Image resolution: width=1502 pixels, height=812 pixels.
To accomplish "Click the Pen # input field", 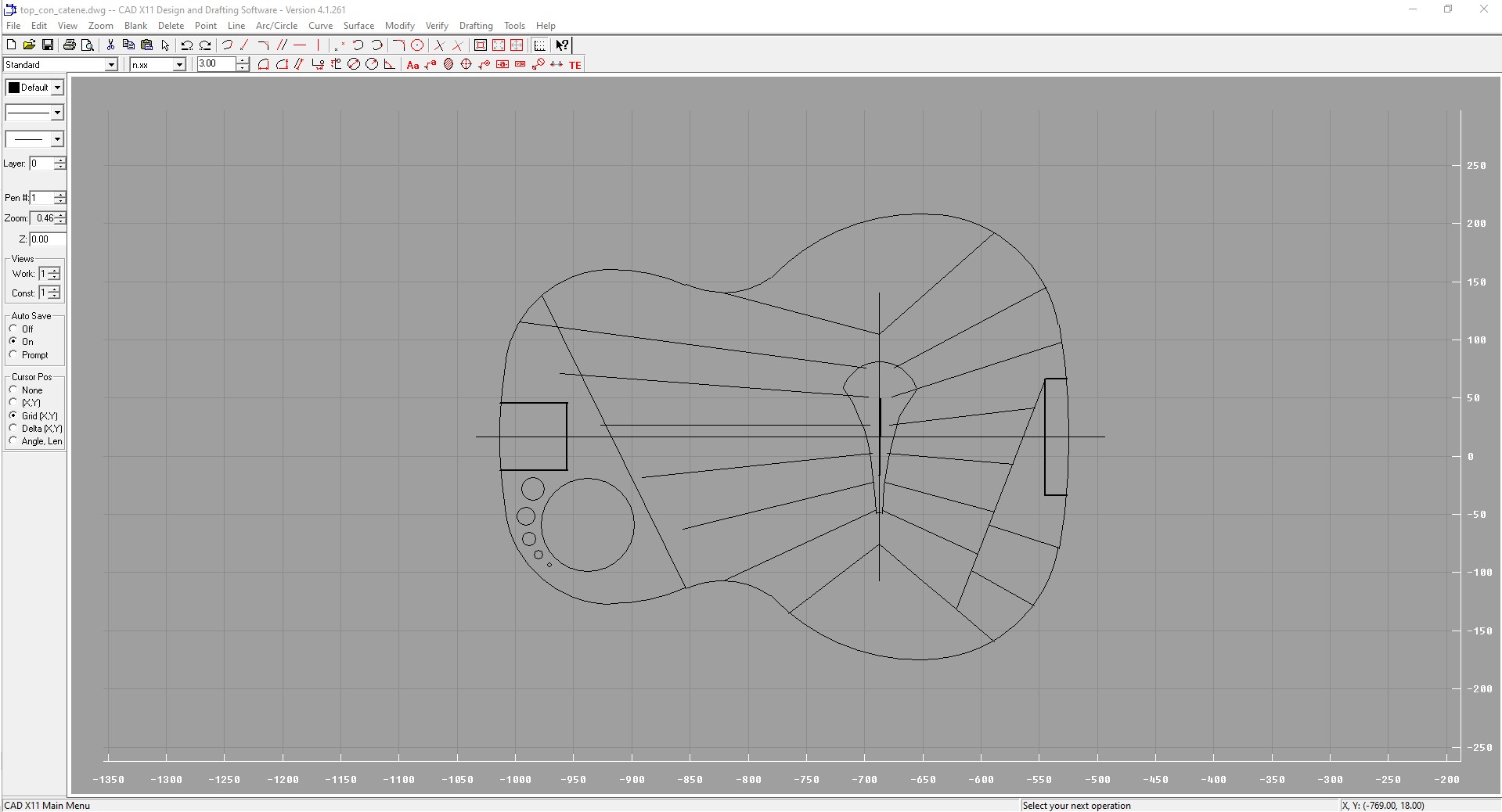I will tap(41, 198).
